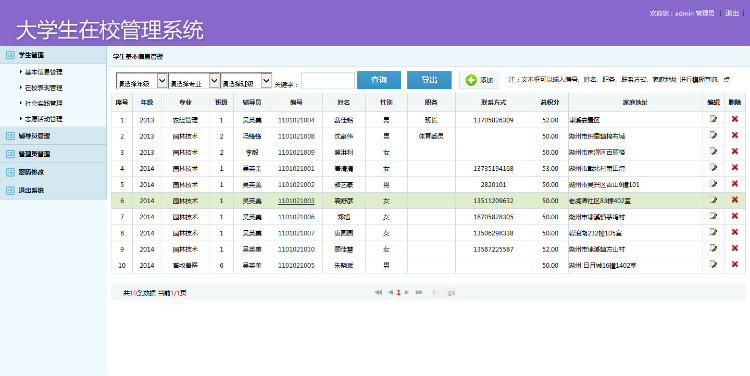Click the 退出 logout link in header
The width and height of the screenshot is (750, 376).
[732, 13]
